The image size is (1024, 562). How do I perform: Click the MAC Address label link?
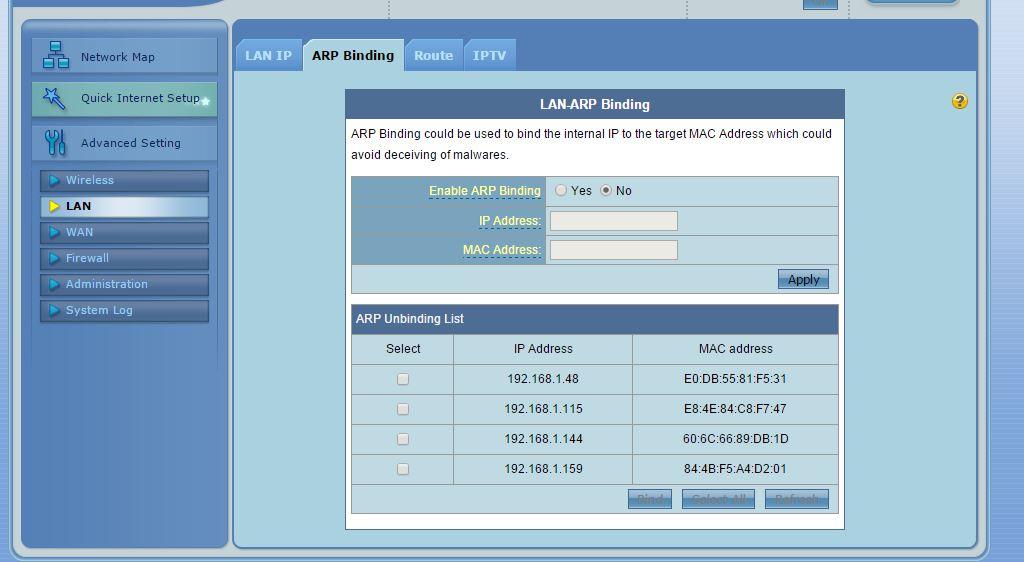502,249
